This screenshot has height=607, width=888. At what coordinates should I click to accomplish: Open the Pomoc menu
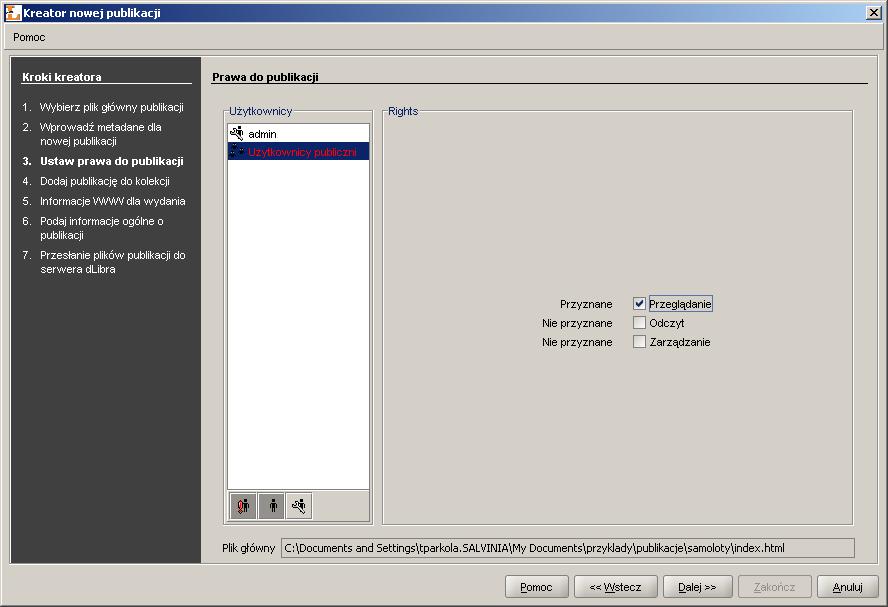29,37
